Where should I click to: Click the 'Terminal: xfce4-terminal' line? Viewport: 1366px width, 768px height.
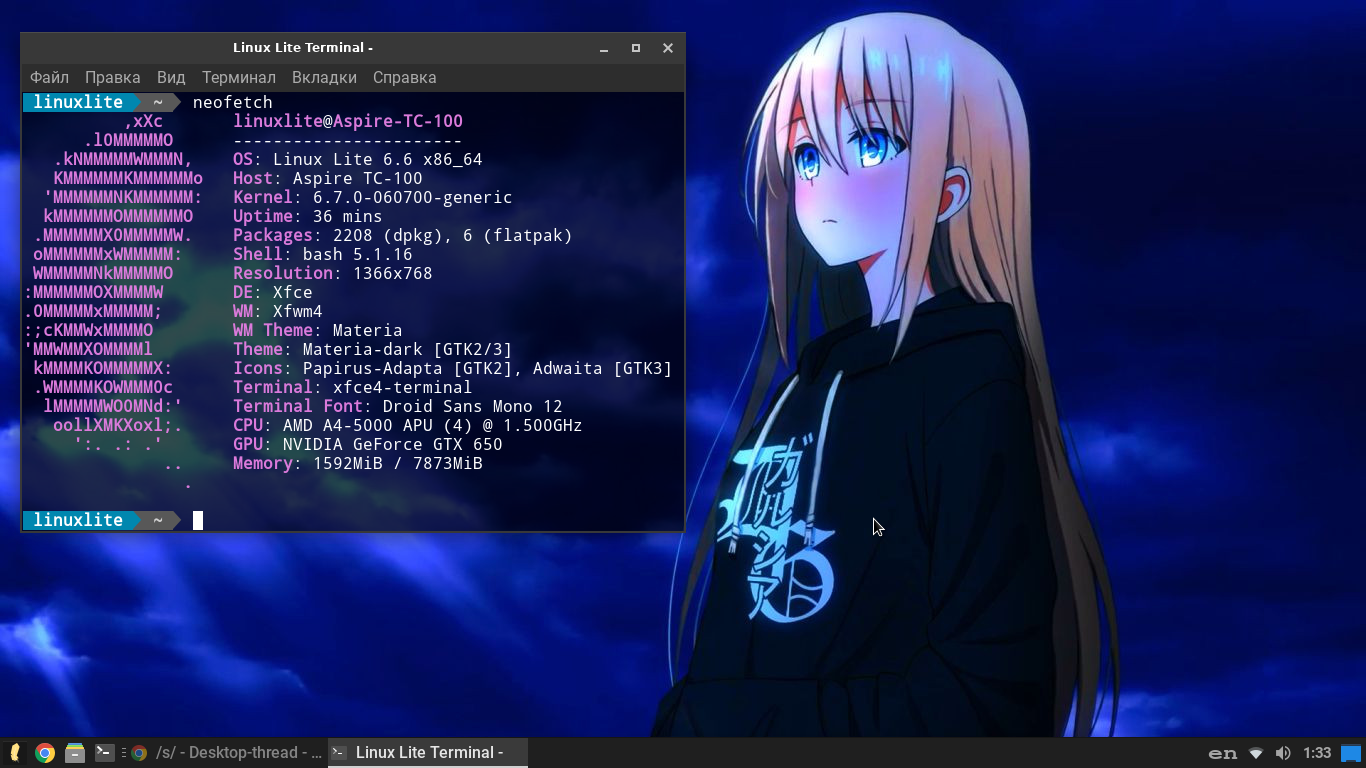pyautogui.click(x=353, y=387)
